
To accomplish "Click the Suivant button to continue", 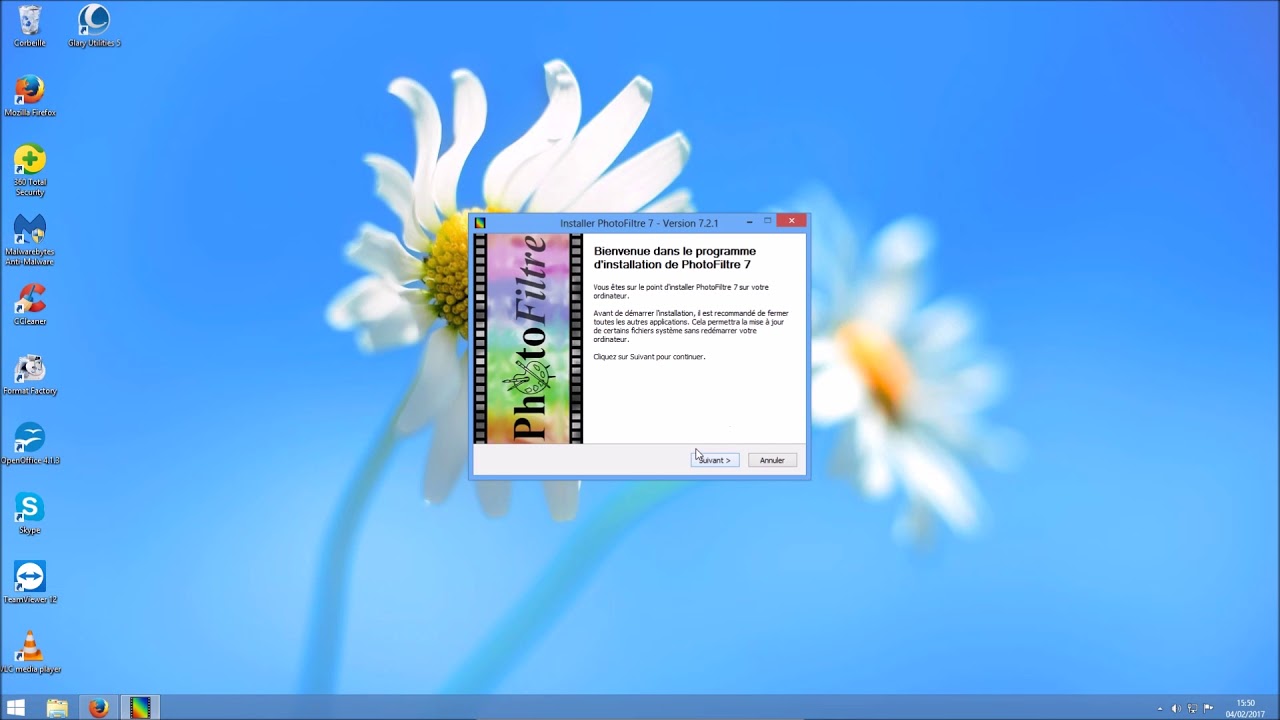I will point(715,460).
